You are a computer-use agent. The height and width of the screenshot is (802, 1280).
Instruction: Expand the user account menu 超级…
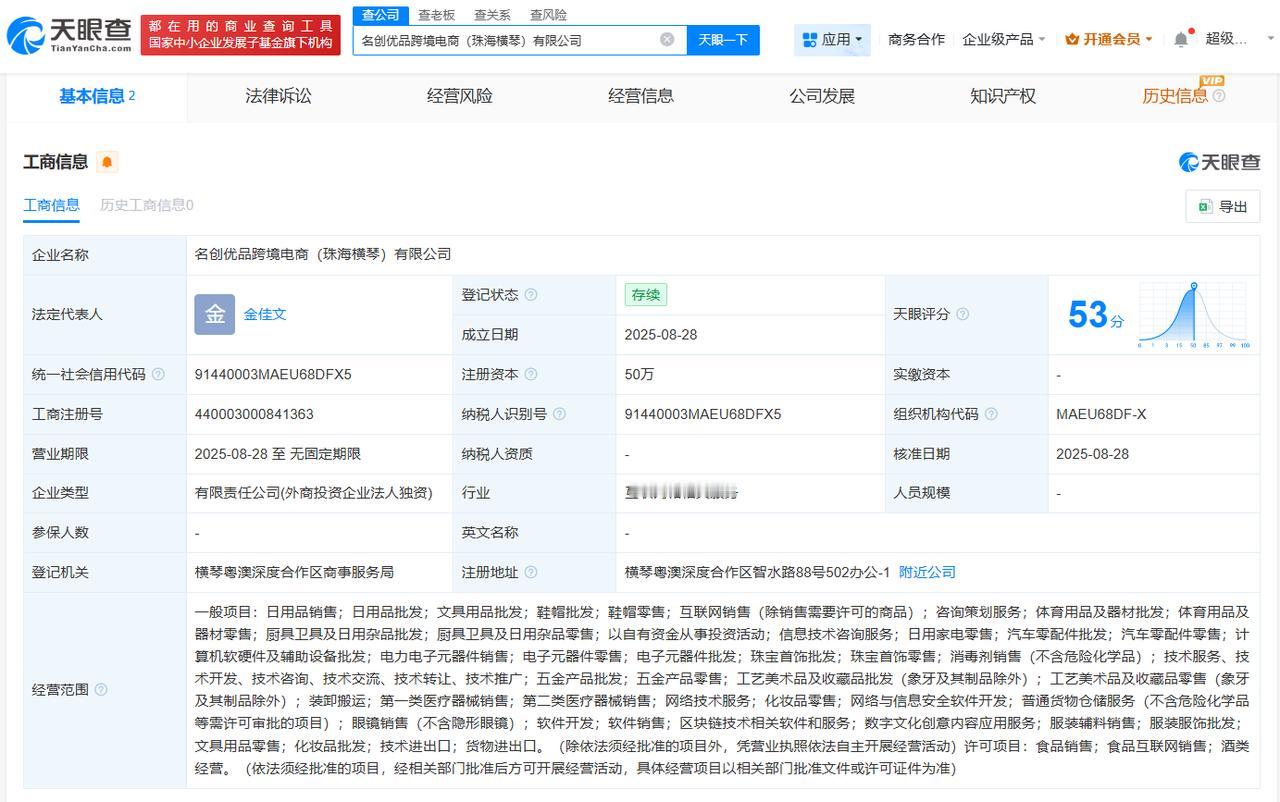click(1240, 39)
